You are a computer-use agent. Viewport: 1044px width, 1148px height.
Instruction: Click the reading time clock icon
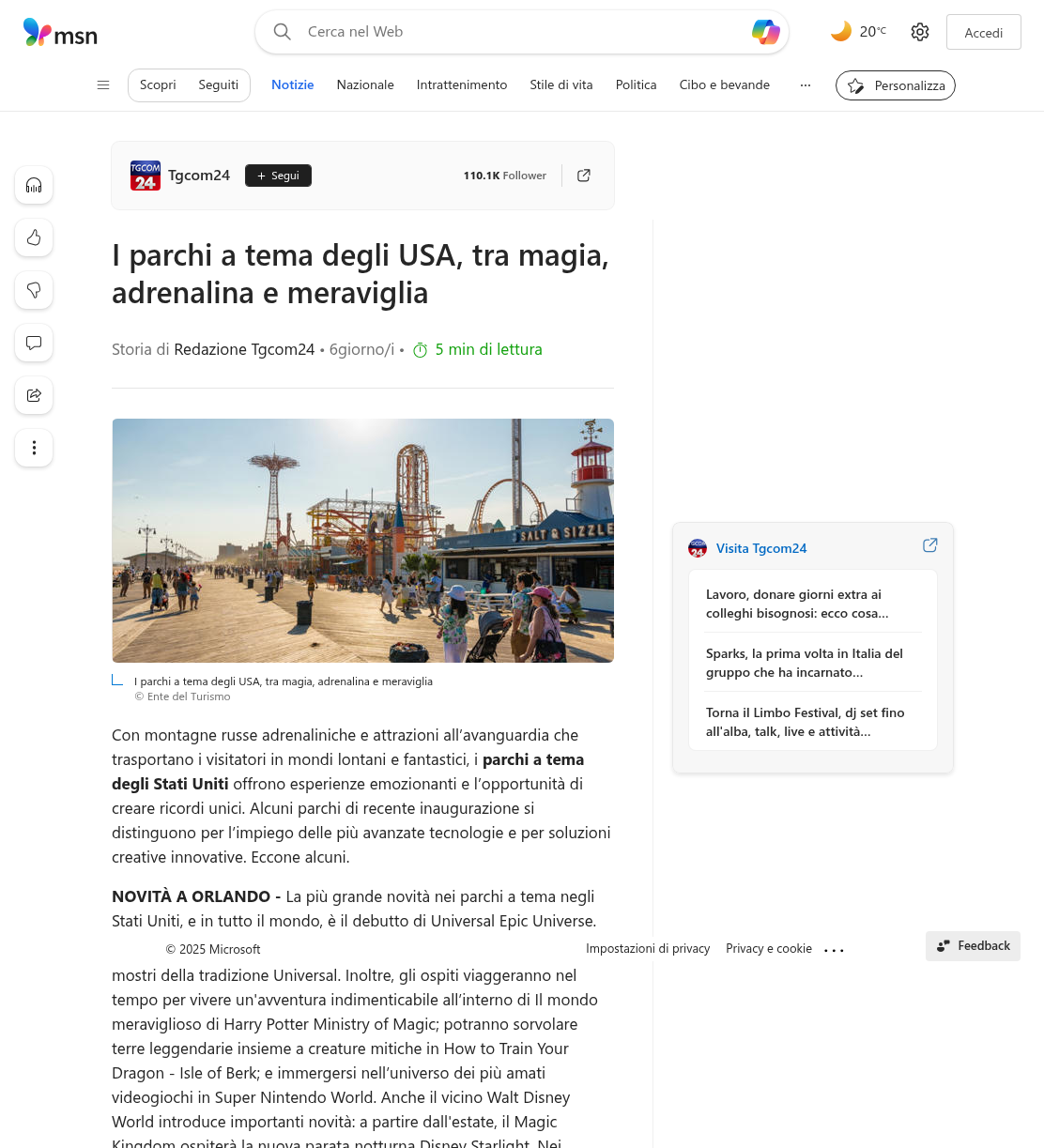click(421, 350)
